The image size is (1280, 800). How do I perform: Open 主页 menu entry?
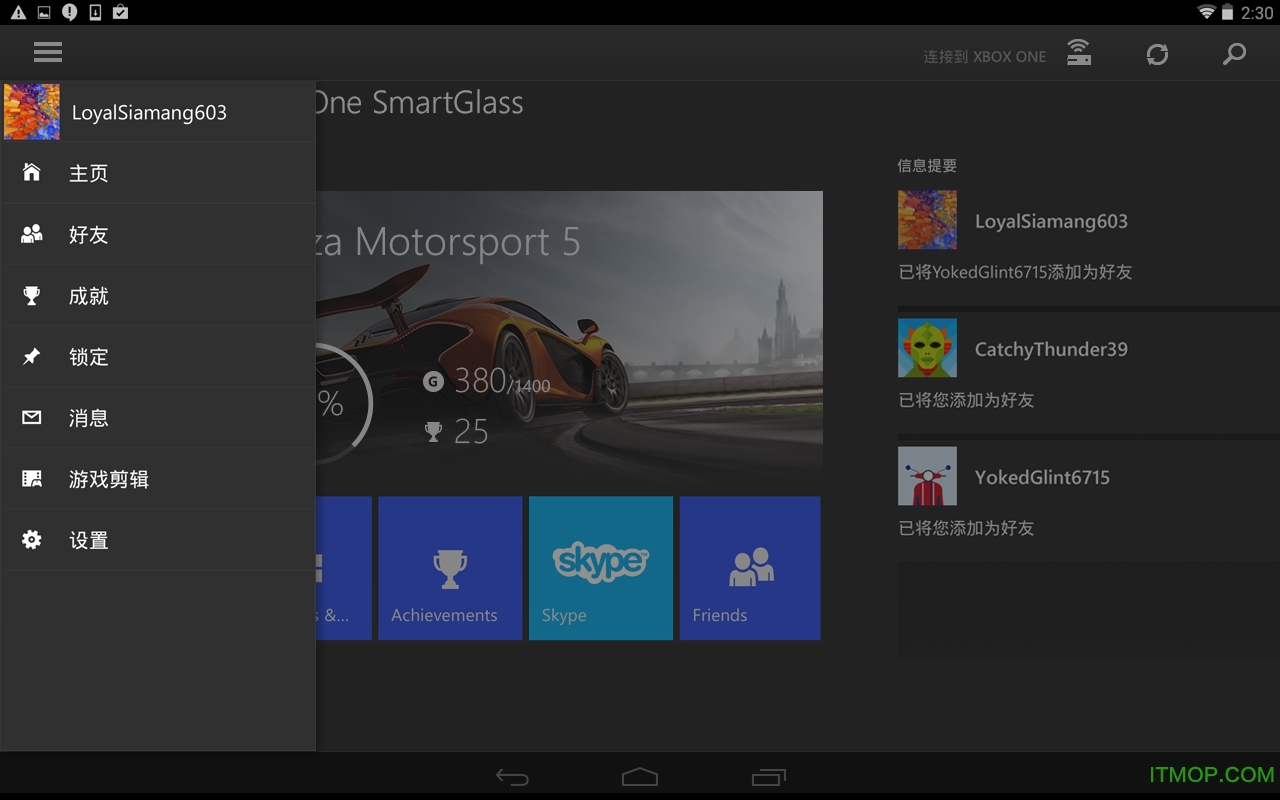pos(158,173)
